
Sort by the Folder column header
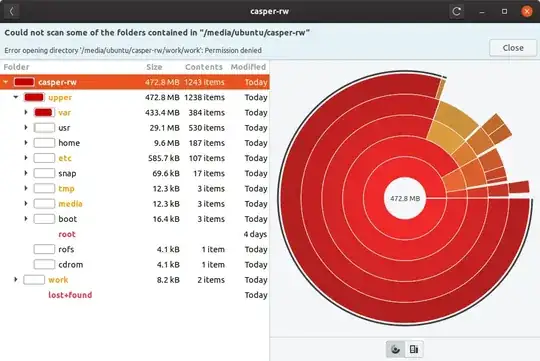pos(17,67)
